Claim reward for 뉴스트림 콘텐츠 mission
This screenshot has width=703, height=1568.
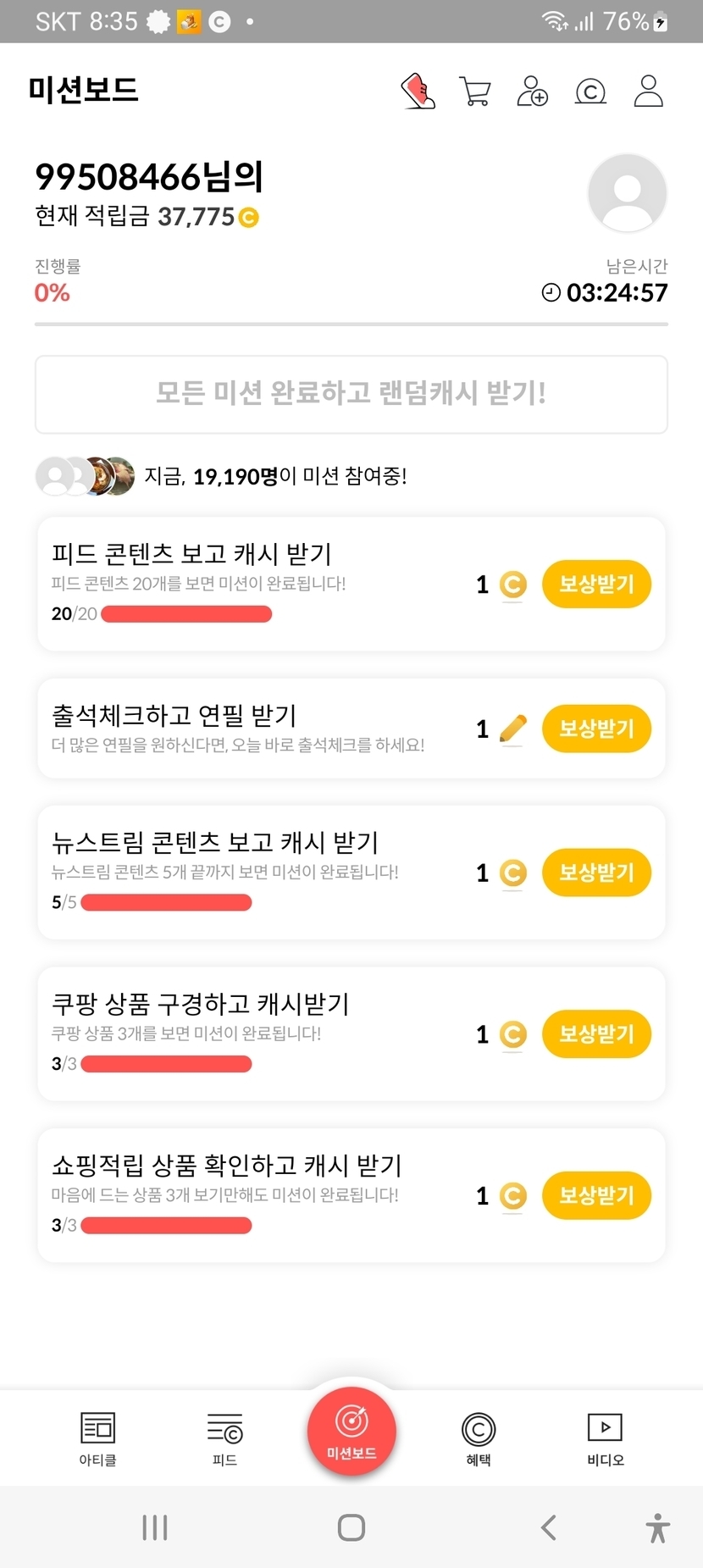click(x=596, y=873)
